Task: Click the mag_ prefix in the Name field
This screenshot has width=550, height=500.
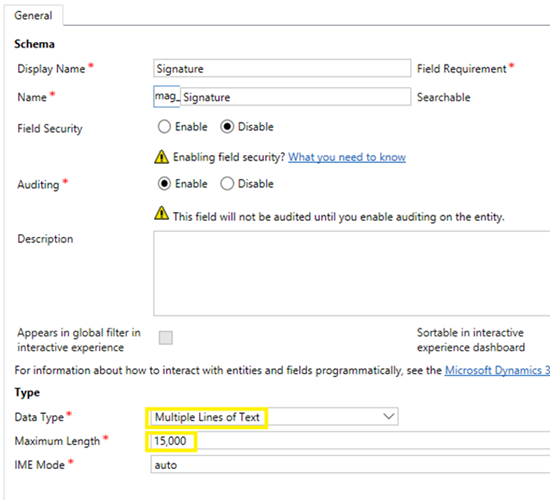Action: click(x=167, y=96)
